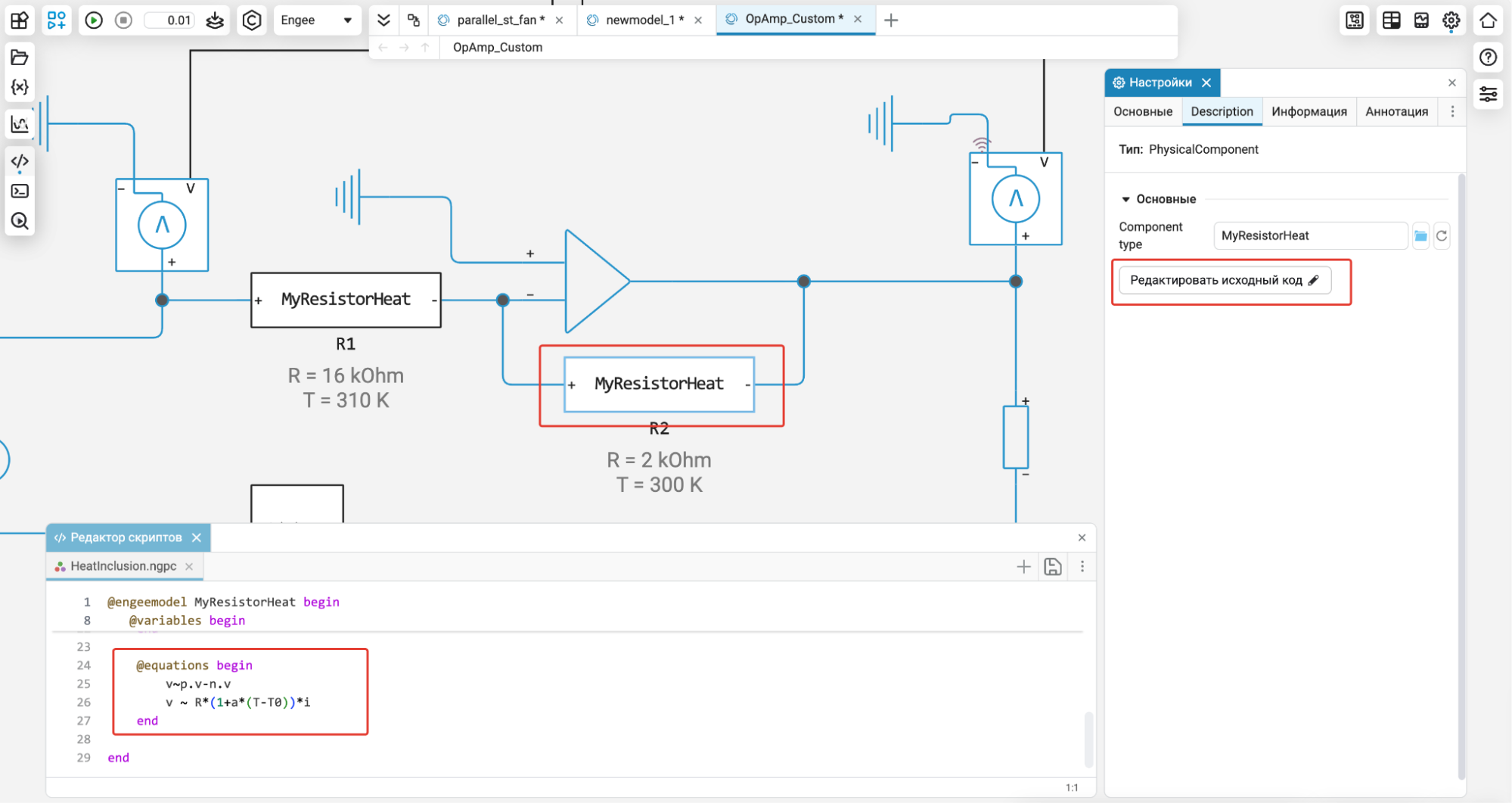The width and height of the screenshot is (1512, 803).
Task: Open the Информация tab
Action: click(1309, 112)
